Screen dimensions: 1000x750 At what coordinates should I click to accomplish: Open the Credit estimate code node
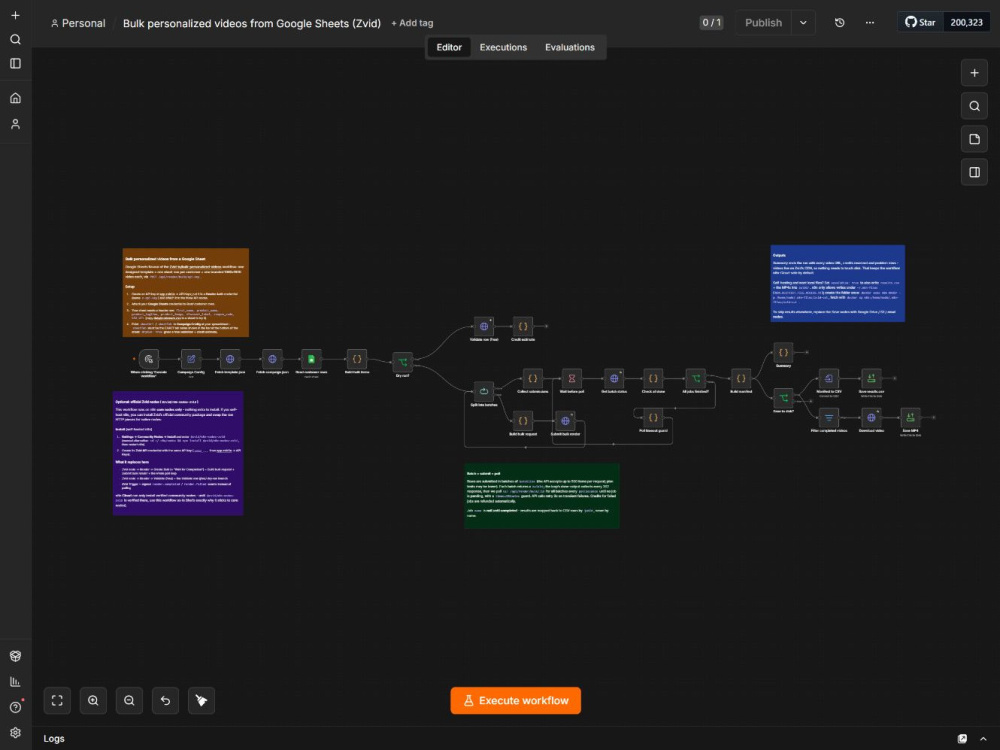523,327
